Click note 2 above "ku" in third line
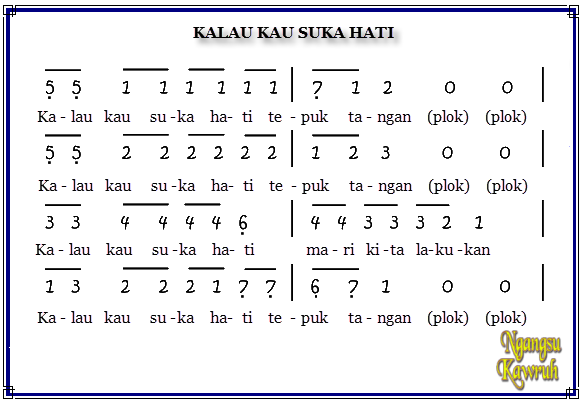580x400 pixels. coord(446,222)
